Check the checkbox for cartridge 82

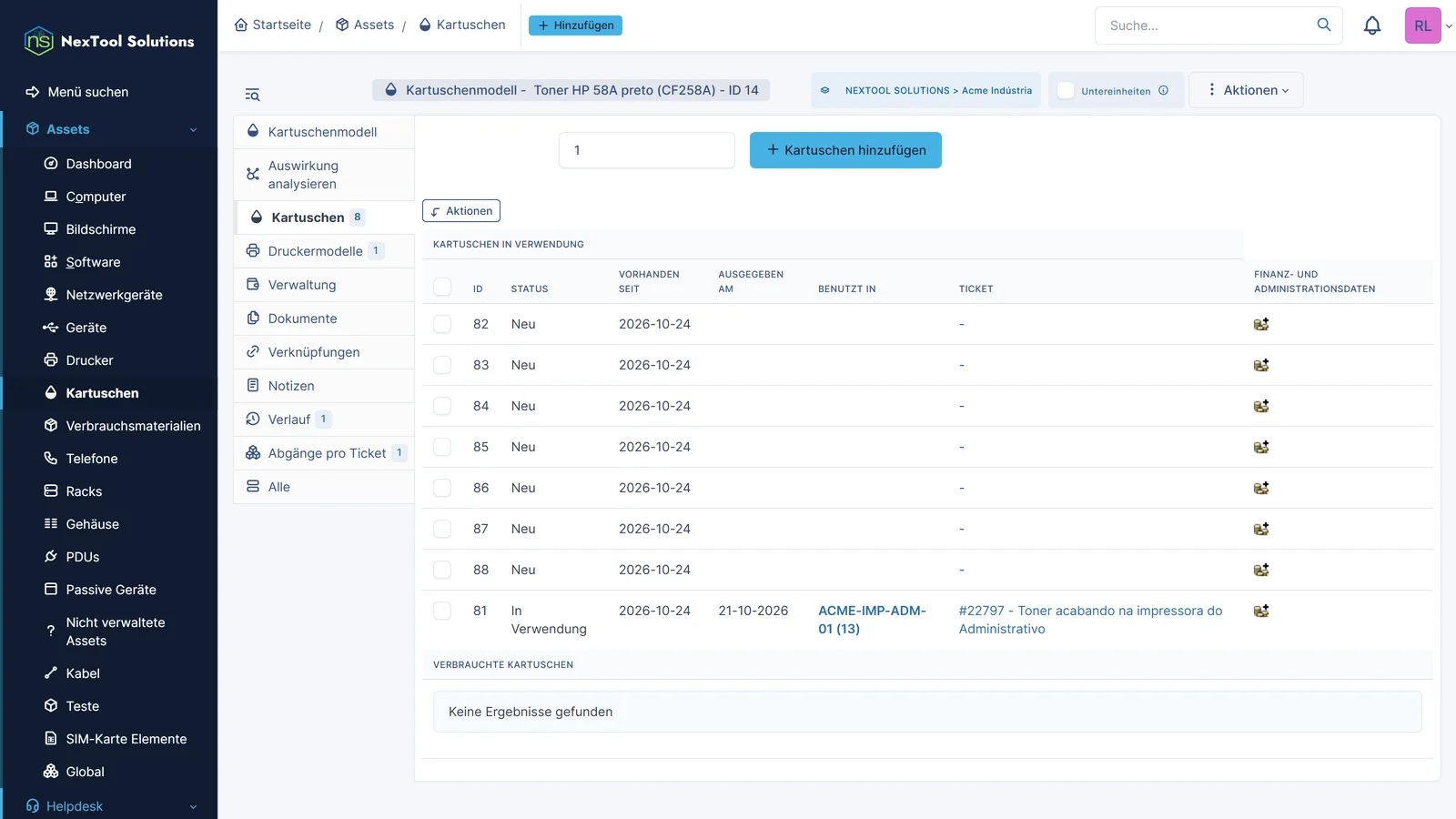[x=442, y=324]
